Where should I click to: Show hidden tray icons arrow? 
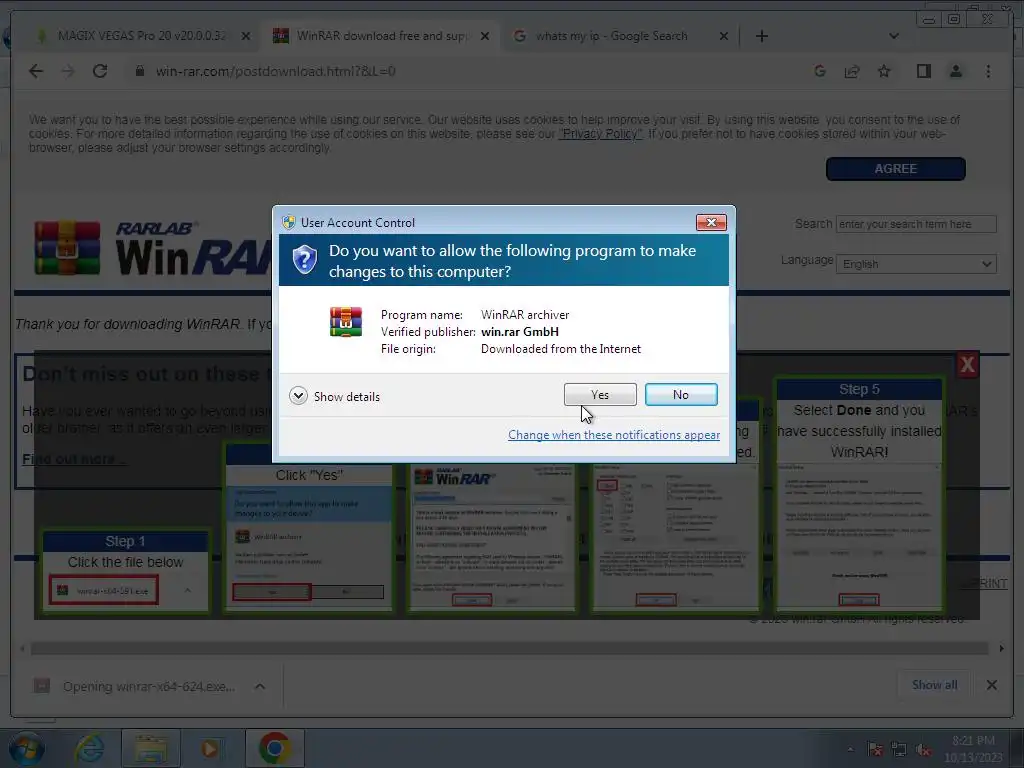pos(850,749)
